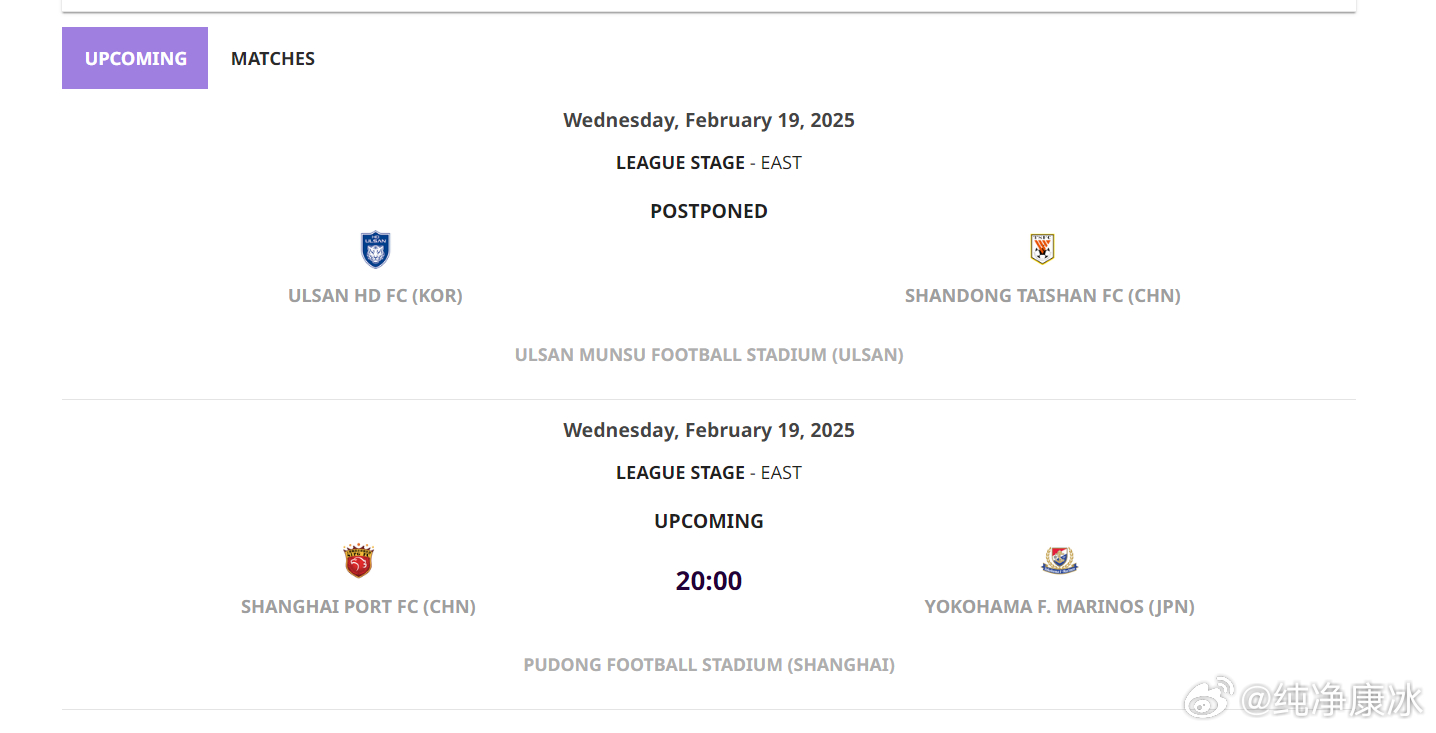Screen dimensions: 1436x733
Task: Click the POSTPONED match status label
Action: pos(709,211)
